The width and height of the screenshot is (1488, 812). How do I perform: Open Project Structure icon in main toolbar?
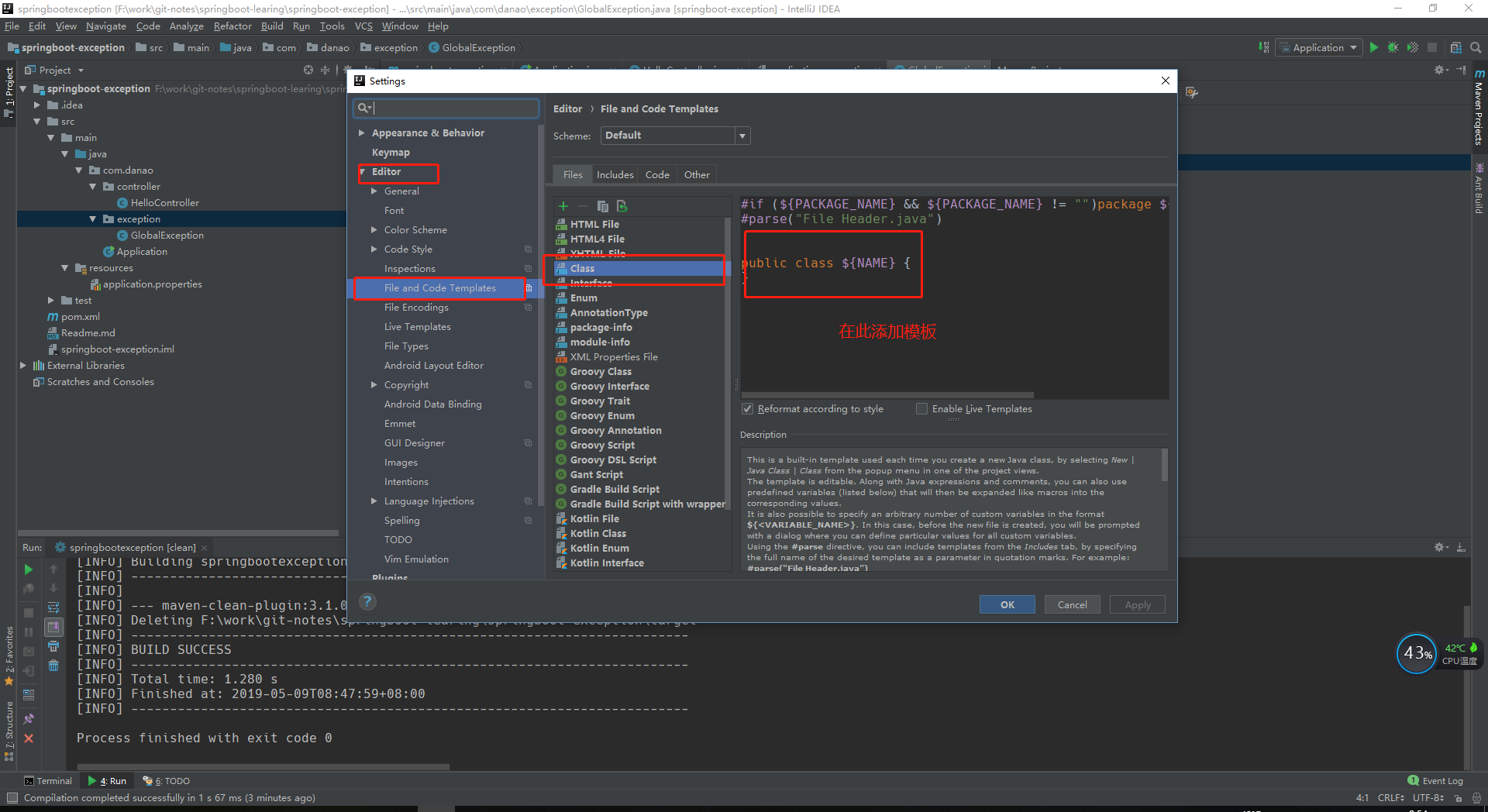[x=1455, y=47]
